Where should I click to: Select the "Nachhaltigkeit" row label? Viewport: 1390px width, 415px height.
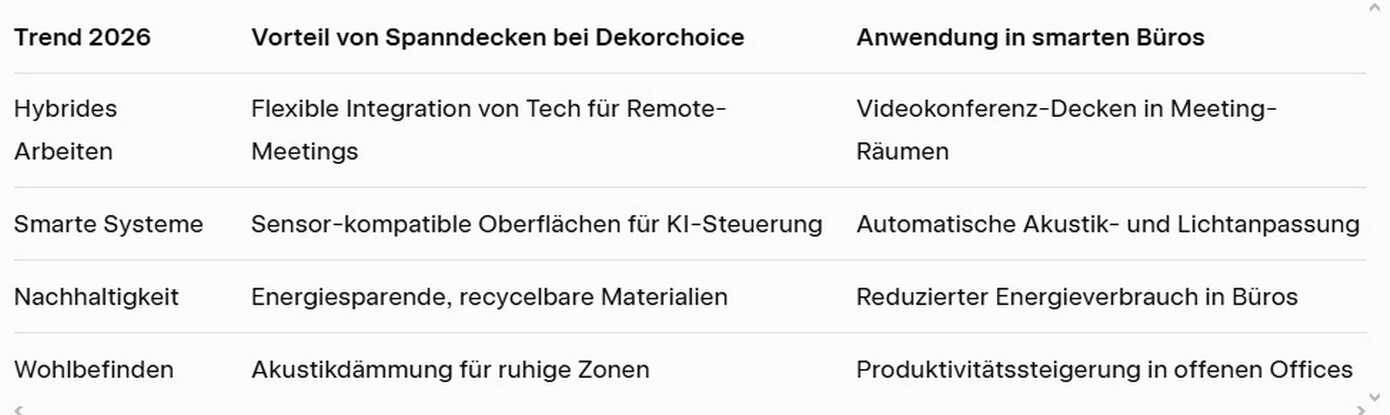pyautogui.click(x=96, y=297)
